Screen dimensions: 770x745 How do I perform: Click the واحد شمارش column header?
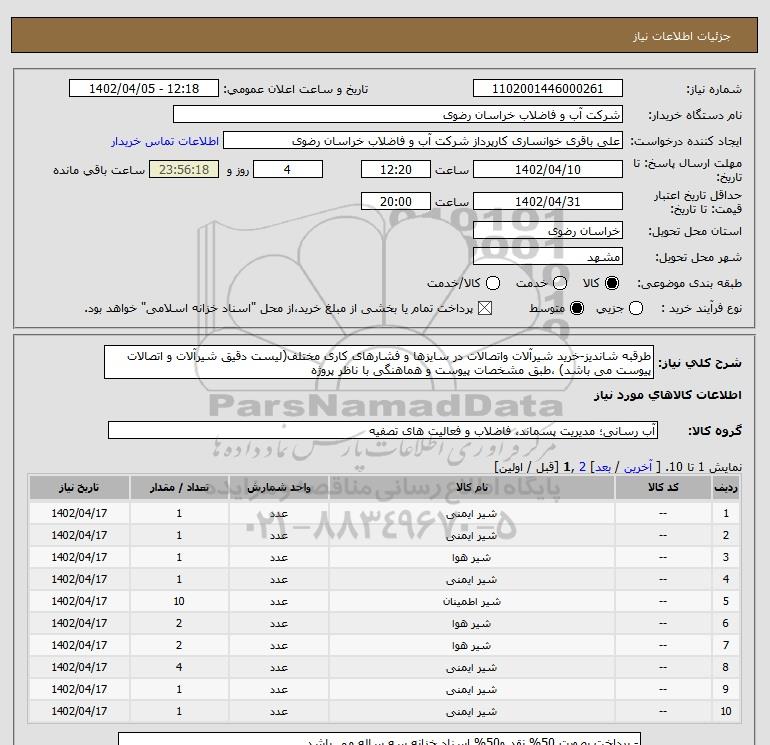(278, 487)
